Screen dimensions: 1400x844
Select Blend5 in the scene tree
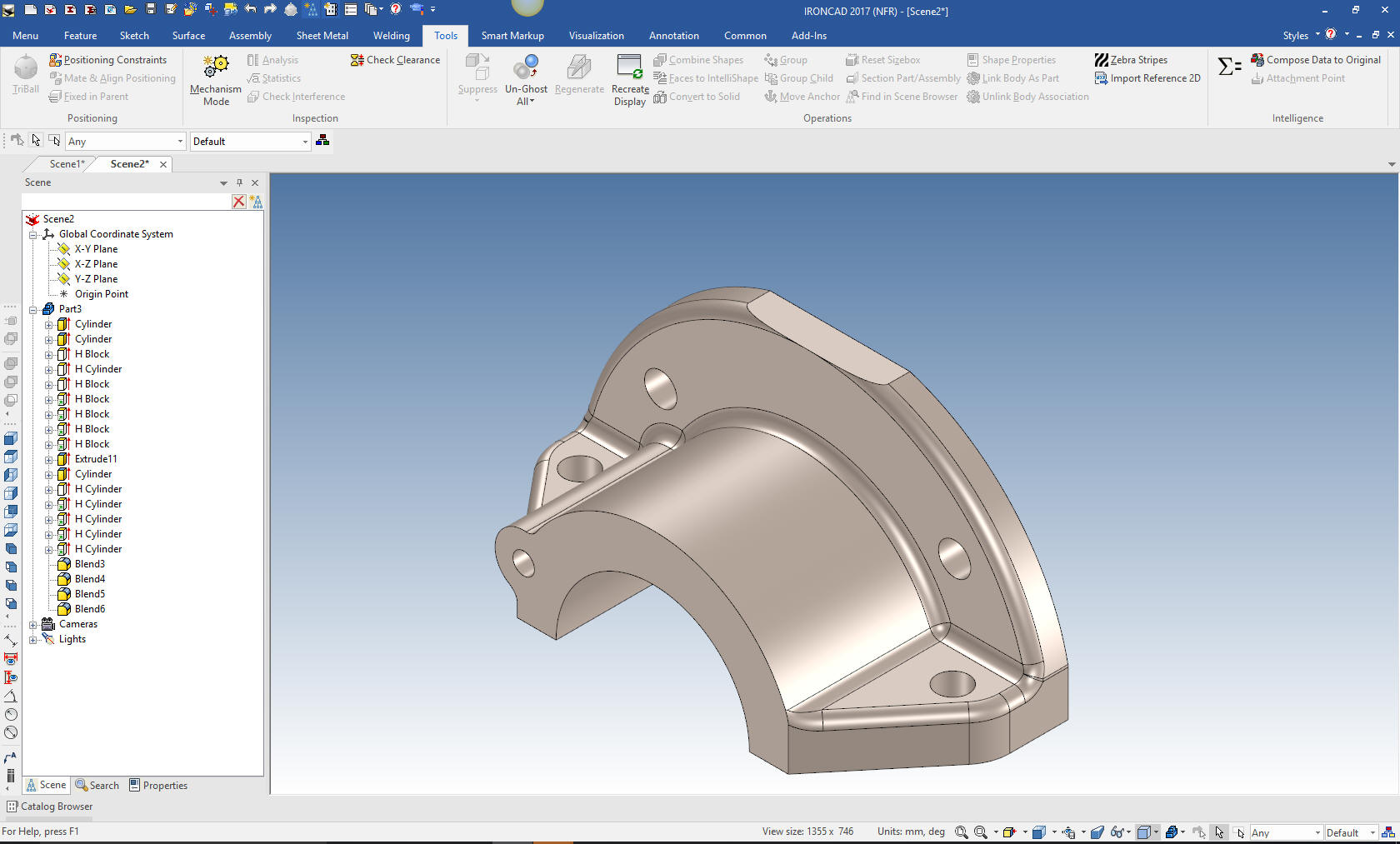pos(89,594)
